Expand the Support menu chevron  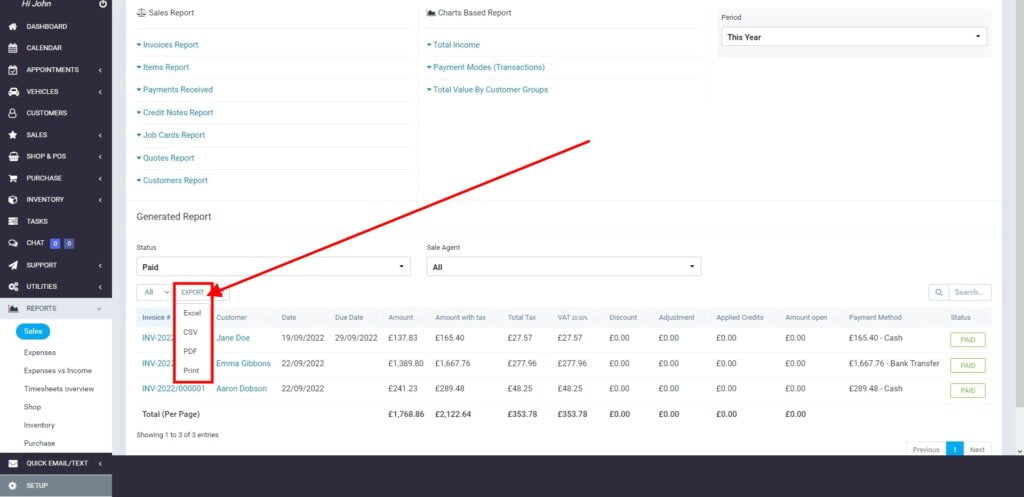100,266
